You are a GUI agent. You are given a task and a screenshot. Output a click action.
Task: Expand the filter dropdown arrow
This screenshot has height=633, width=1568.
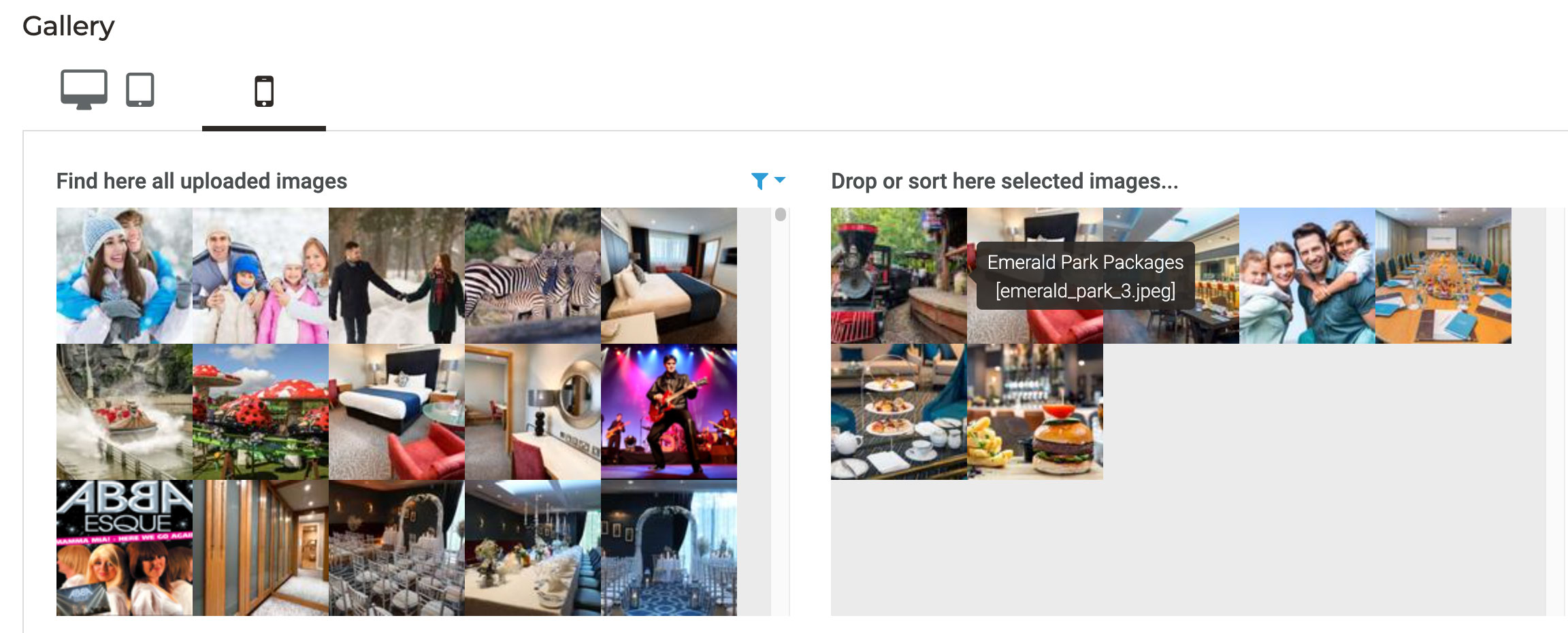pyautogui.click(x=780, y=180)
